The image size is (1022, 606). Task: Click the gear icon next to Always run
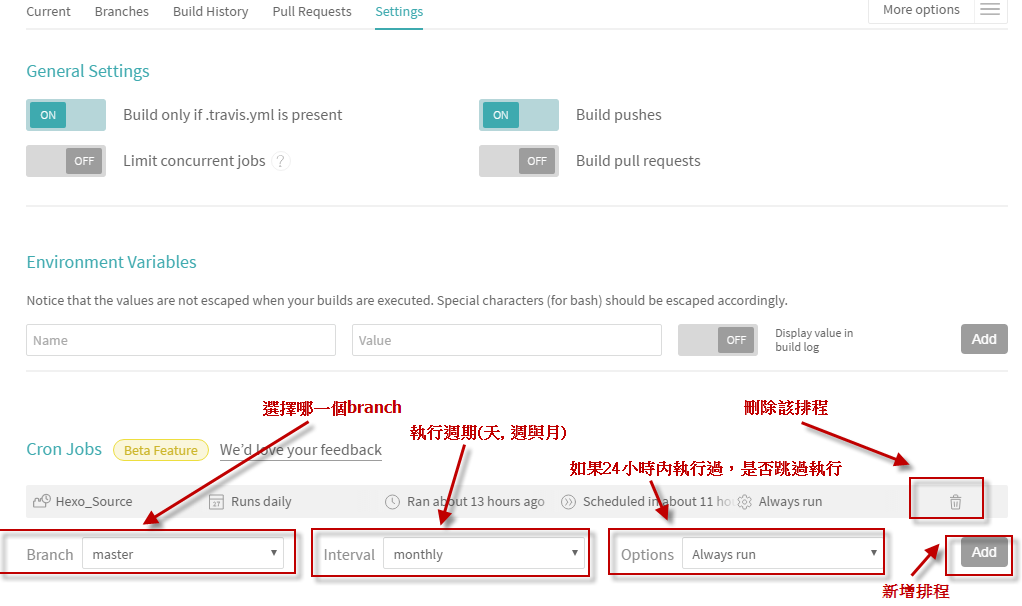pyautogui.click(x=744, y=501)
